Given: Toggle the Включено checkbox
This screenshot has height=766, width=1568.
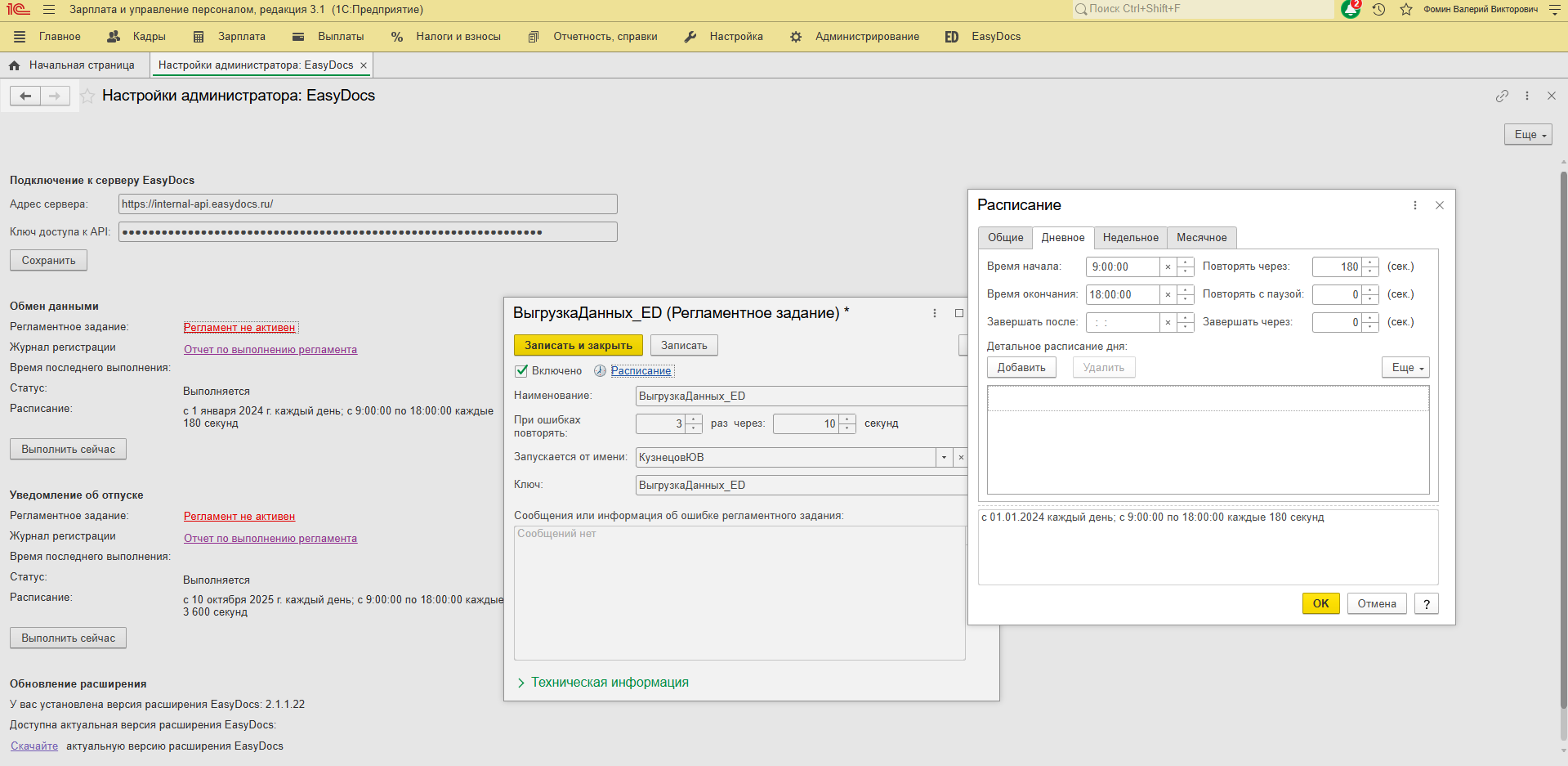Looking at the screenshot, I should click(521, 371).
